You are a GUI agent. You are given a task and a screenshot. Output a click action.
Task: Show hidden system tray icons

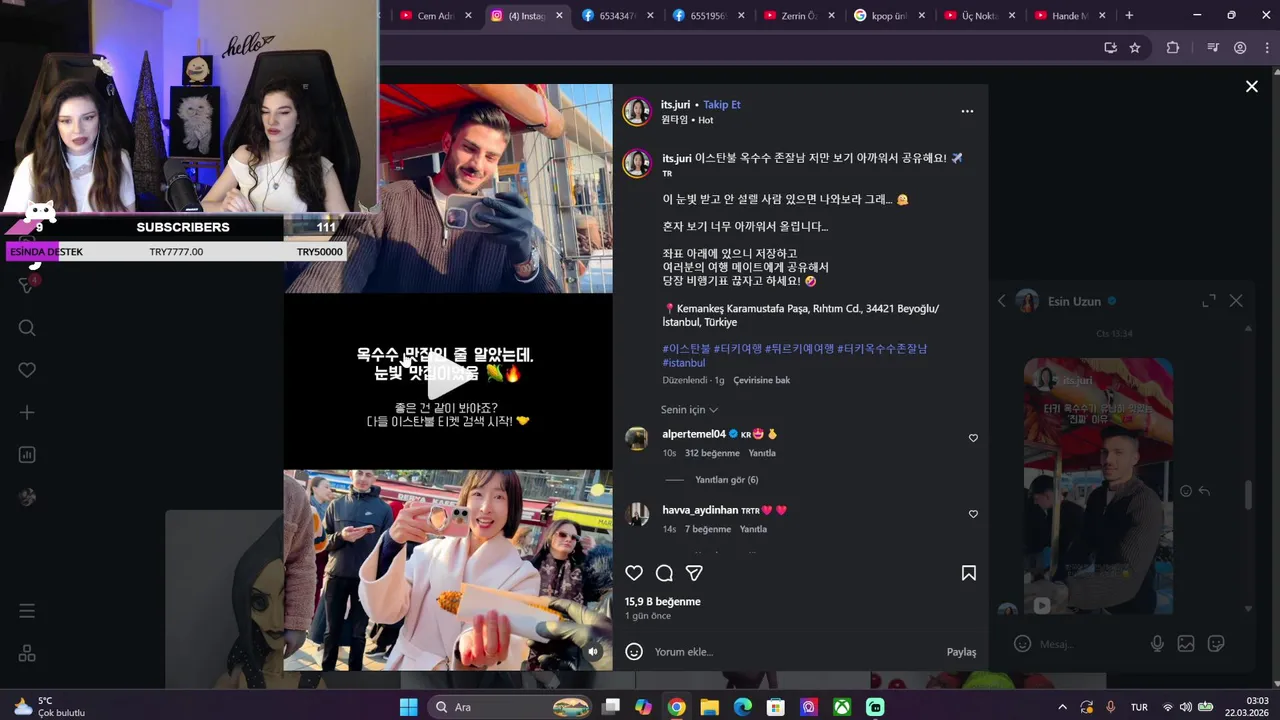coord(1062,707)
